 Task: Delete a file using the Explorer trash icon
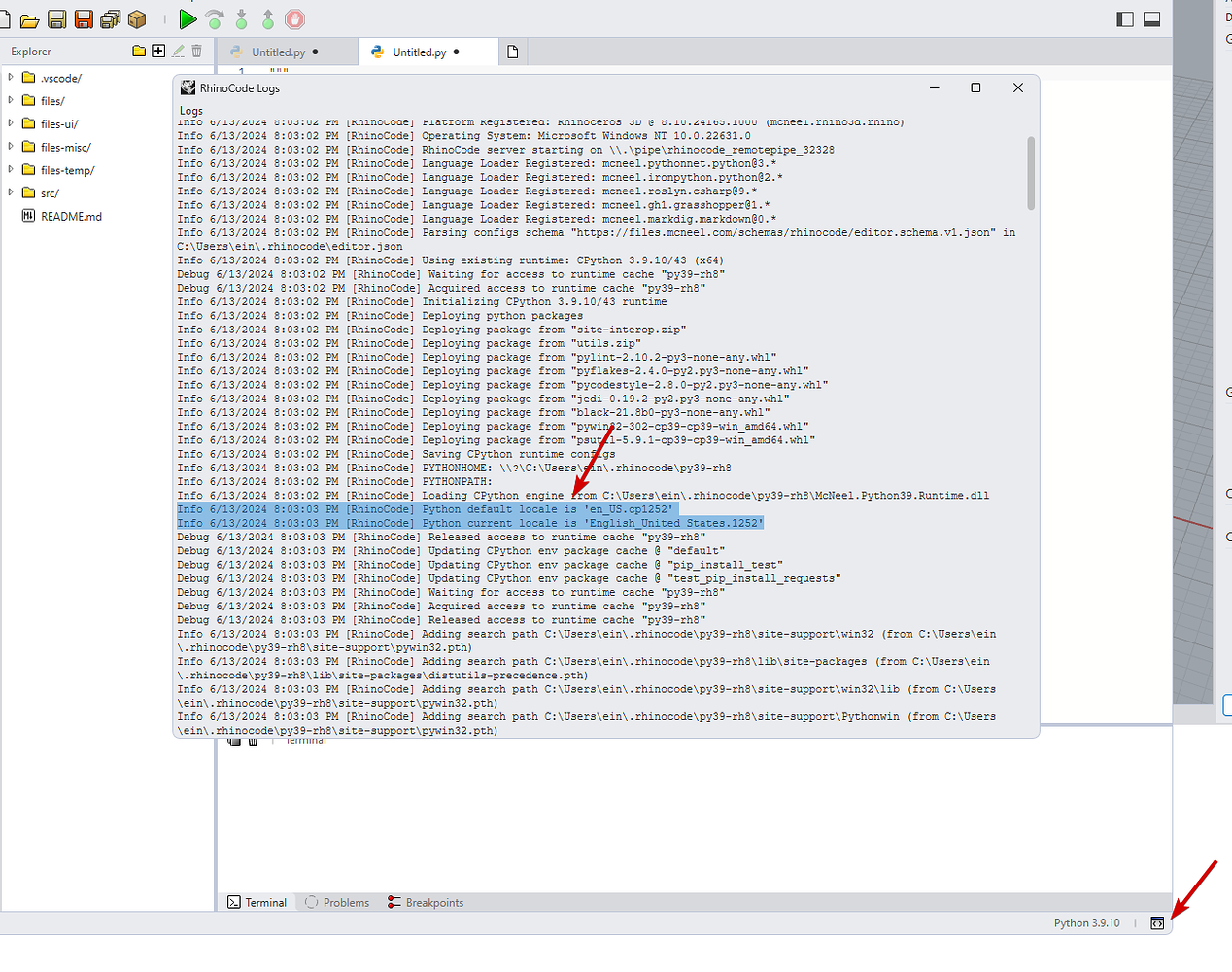(196, 51)
